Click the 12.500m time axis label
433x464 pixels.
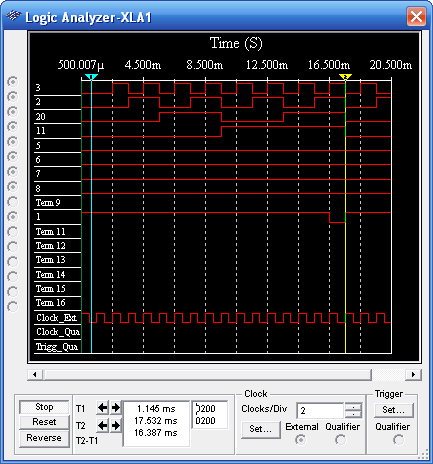pyautogui.click(x=267, y=65)
